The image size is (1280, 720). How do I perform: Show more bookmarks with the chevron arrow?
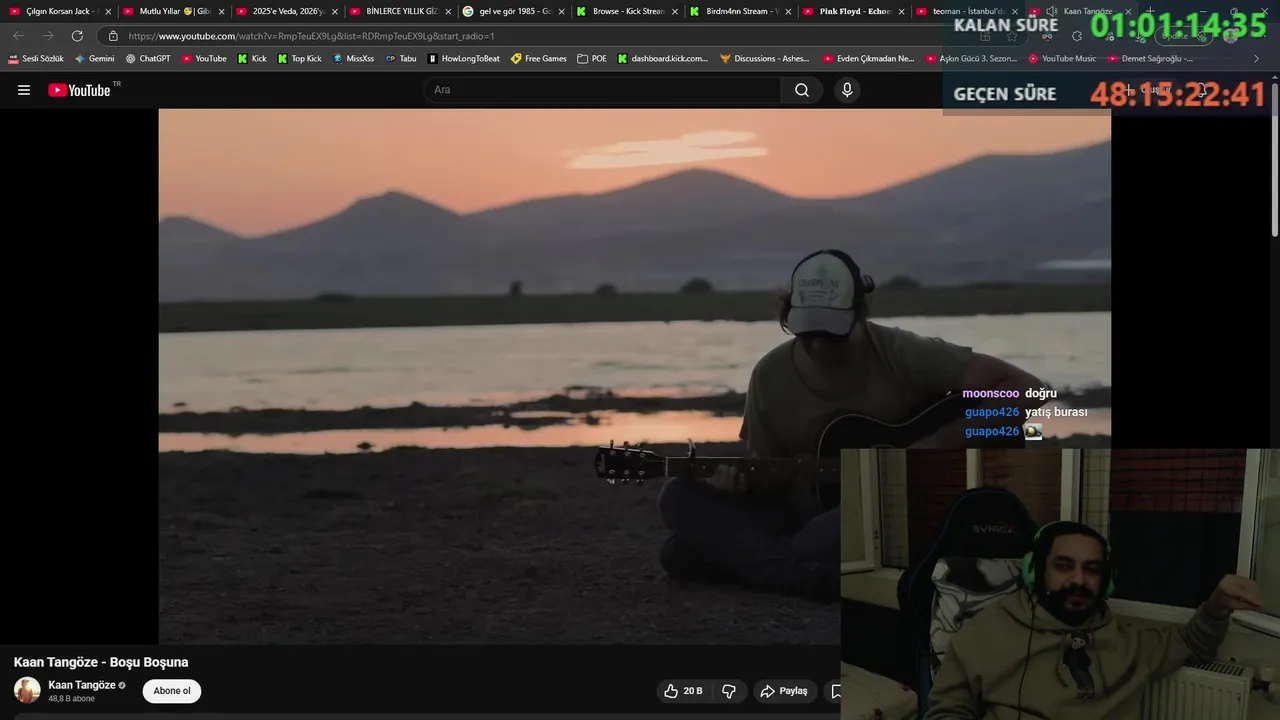(1257, 59)
